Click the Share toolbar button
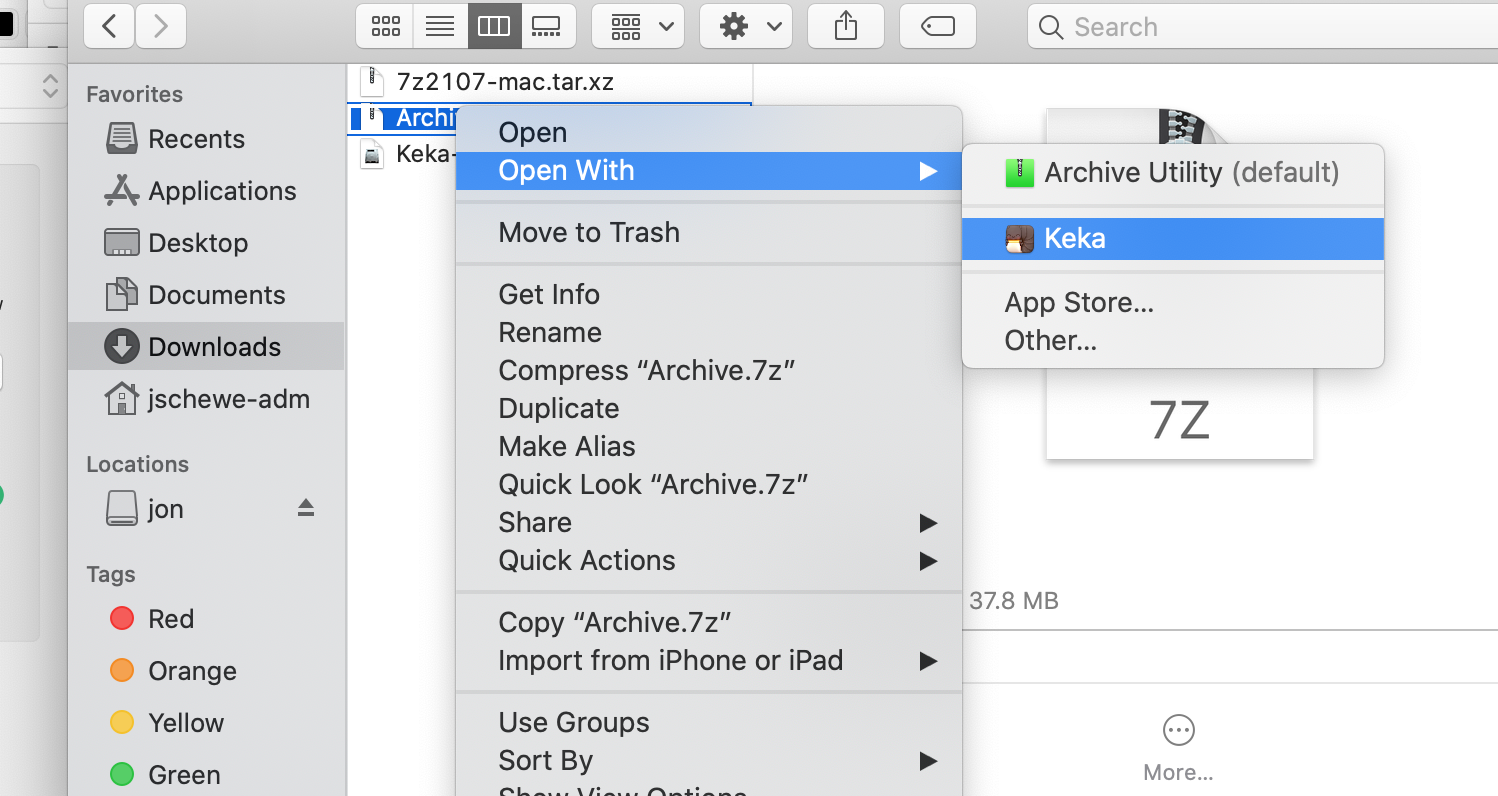1498x796 pixels. 846,26
